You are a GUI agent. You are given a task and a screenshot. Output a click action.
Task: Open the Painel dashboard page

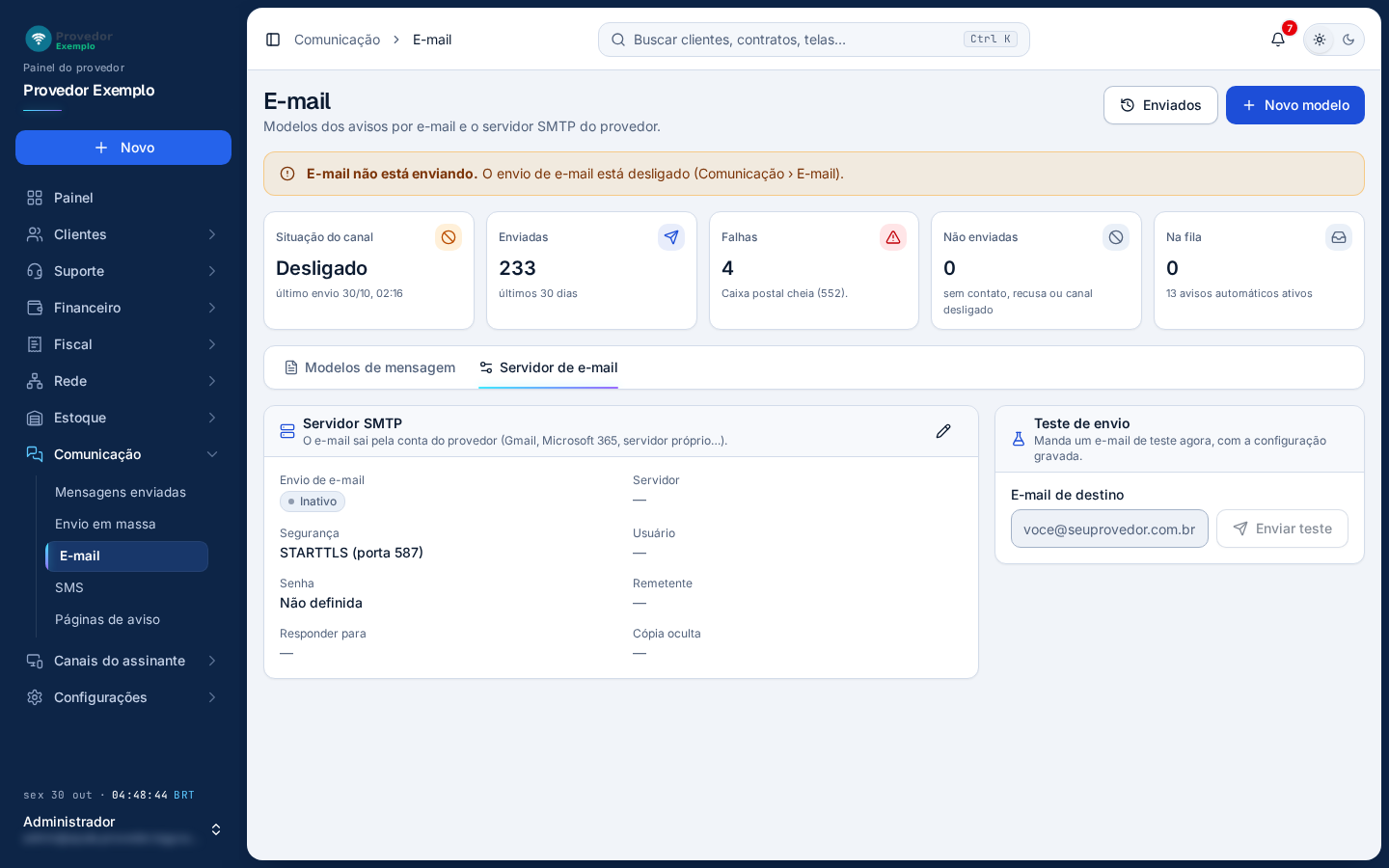pos(123,198)
